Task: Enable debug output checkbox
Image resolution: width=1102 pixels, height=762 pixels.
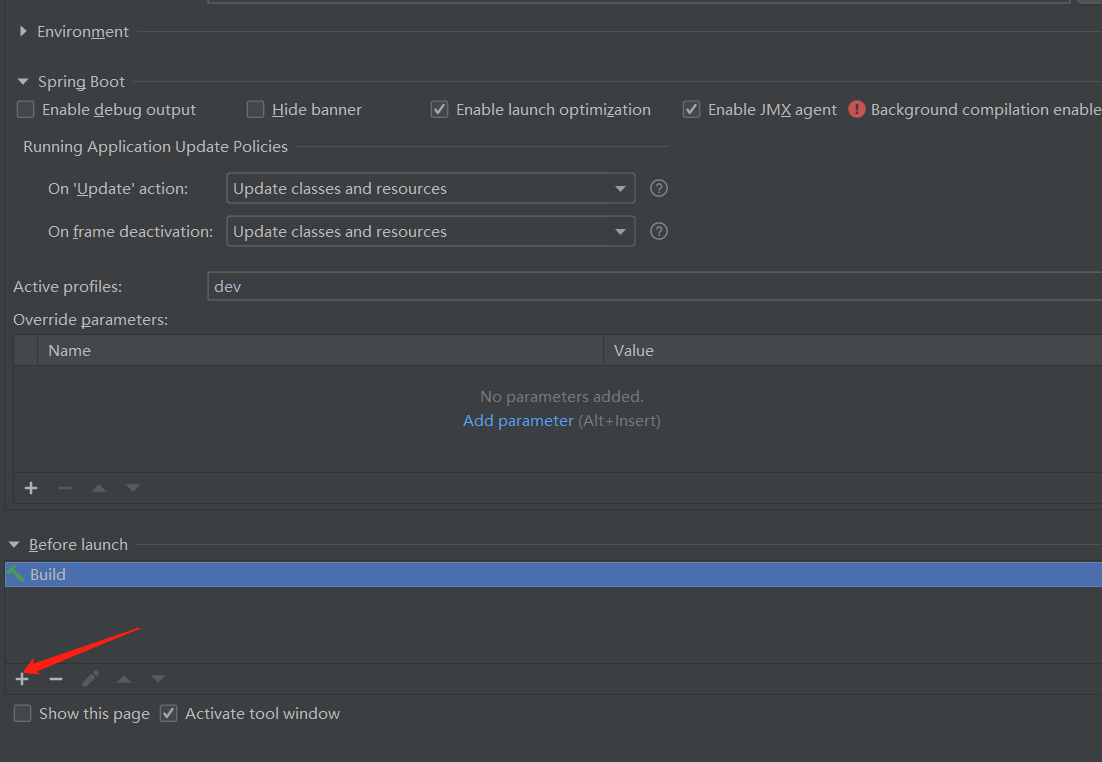Action: (25, 109)
